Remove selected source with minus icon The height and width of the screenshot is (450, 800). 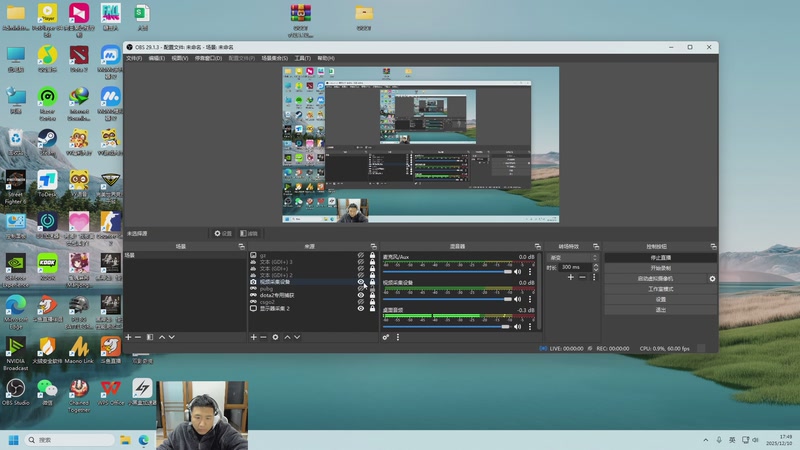click(263, 337)
